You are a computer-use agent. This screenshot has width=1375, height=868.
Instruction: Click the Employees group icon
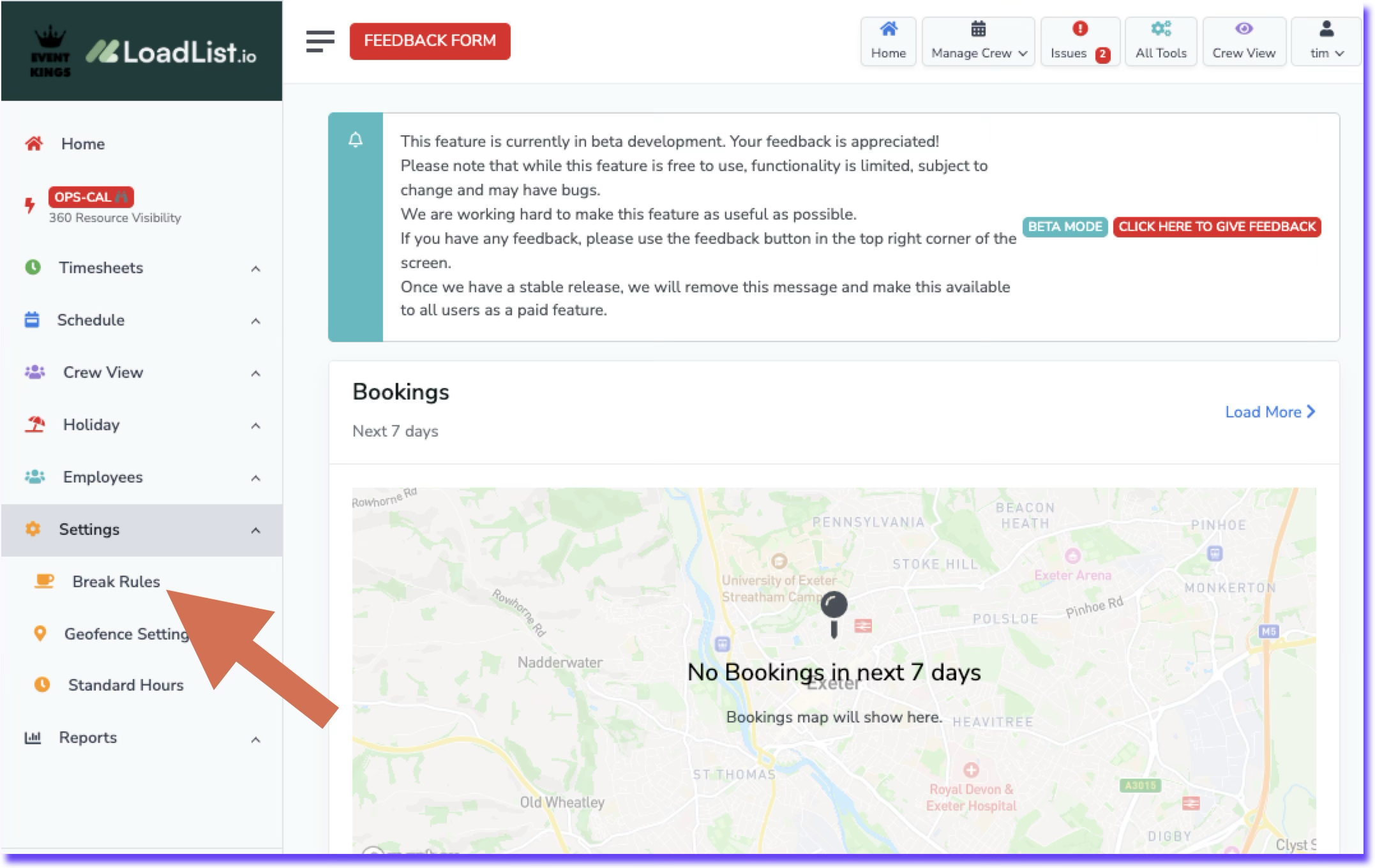tap(34, 477)
